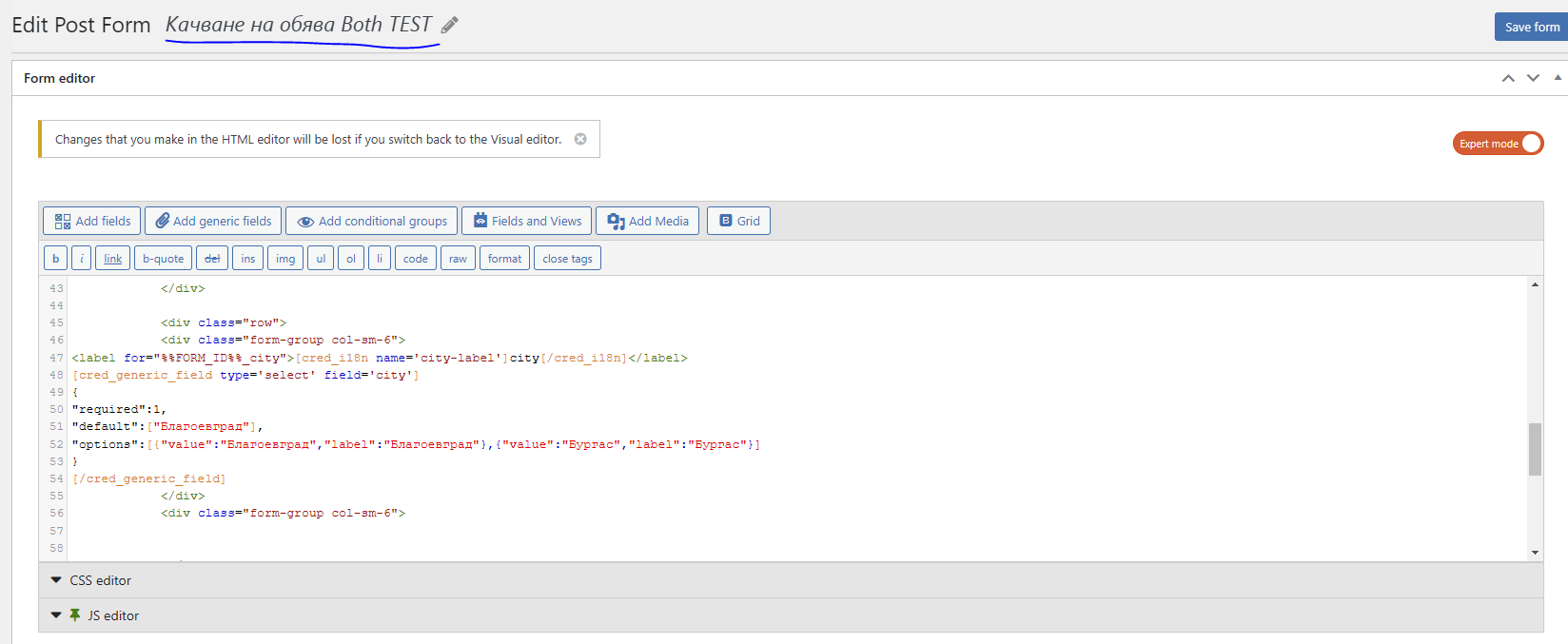
Task: Insert del strikethrough tag
Action: 212,258
